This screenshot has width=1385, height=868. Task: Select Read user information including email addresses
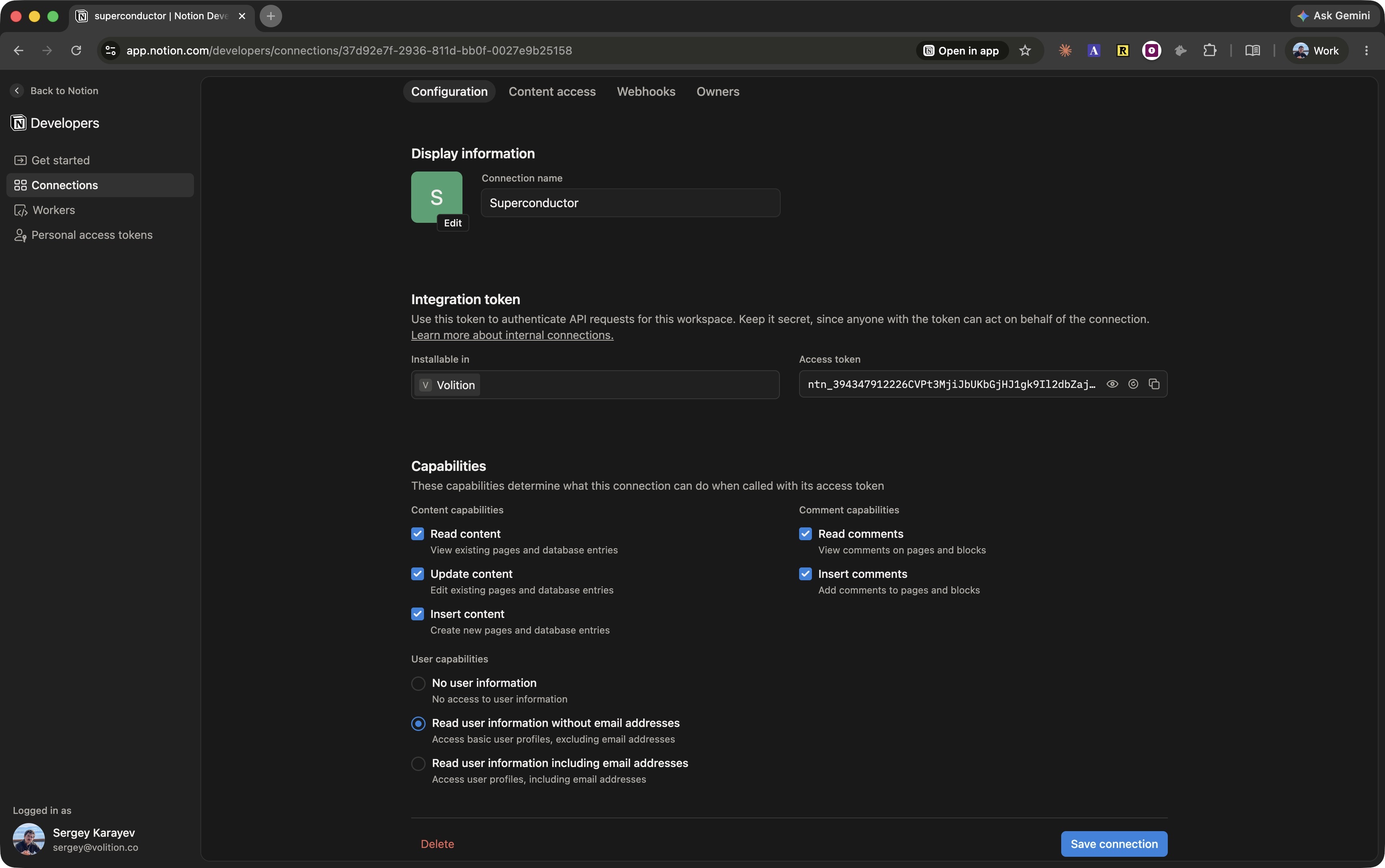click(x=418, y=763)
